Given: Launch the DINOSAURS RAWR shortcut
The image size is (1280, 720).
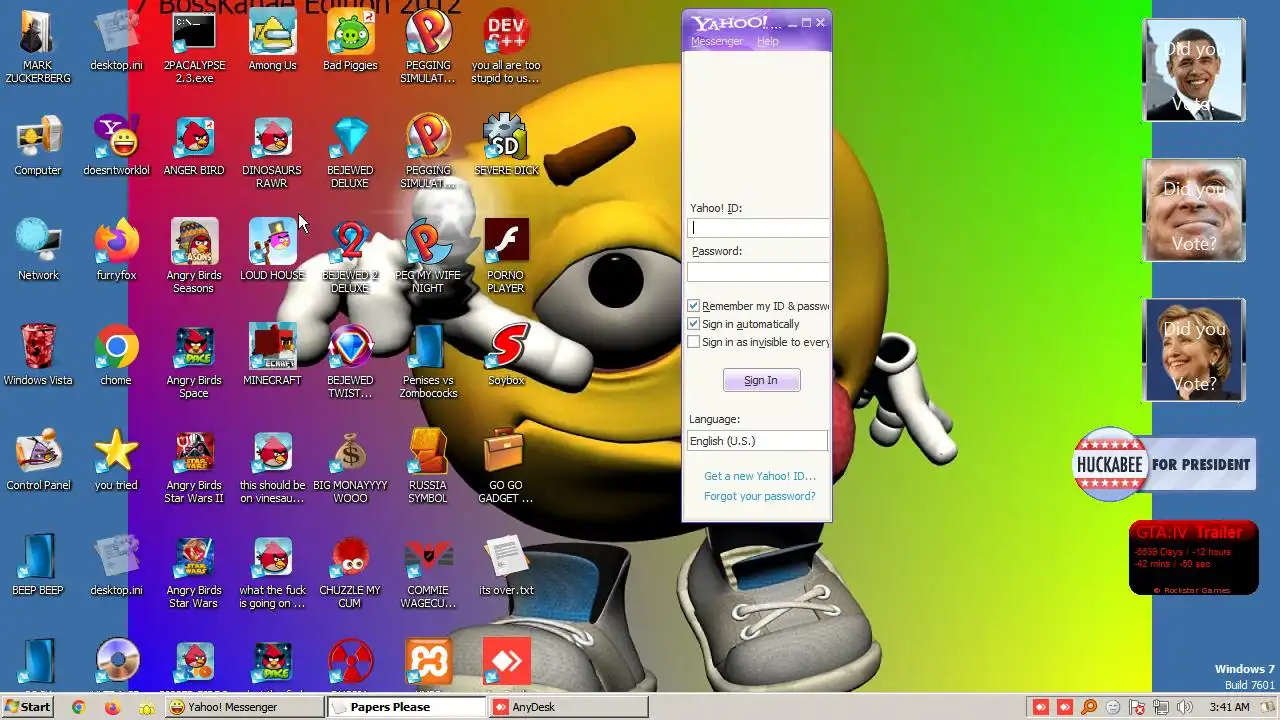Looking at the screenshot, I should coord(272,152).
